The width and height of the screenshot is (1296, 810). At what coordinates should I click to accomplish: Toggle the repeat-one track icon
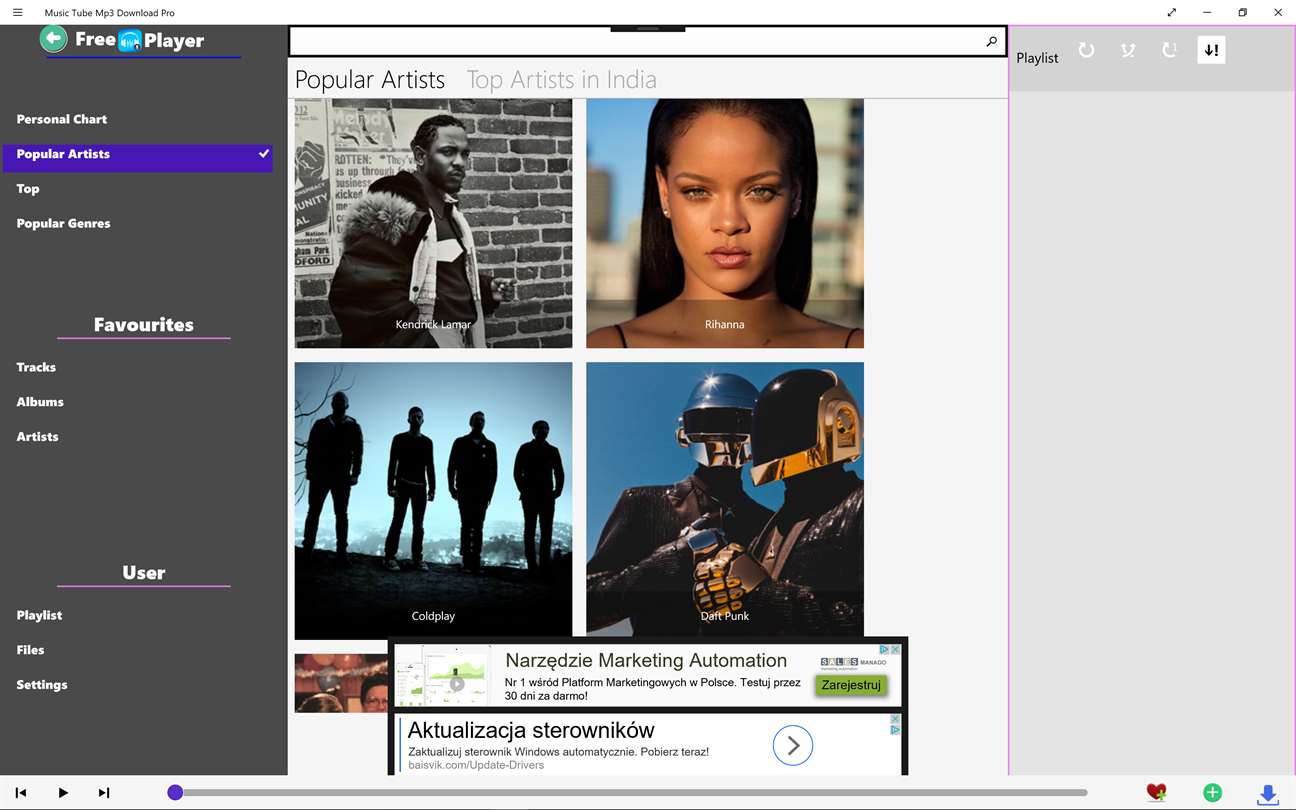pos(1169,50)
